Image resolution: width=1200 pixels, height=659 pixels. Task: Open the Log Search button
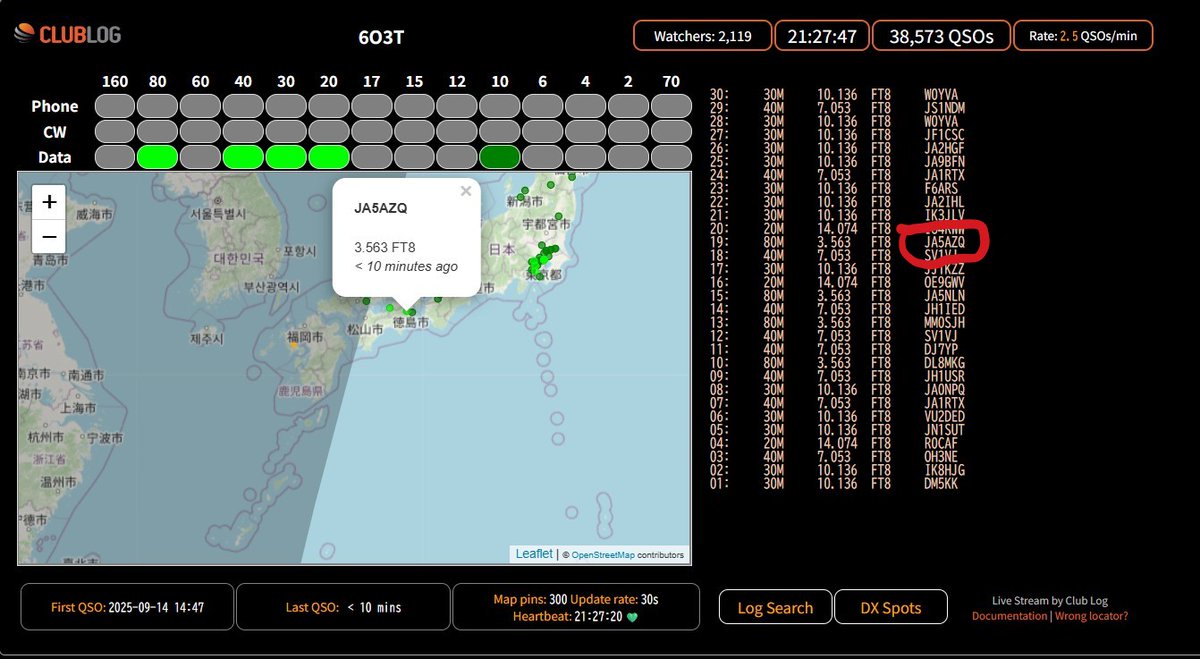click(x=775, y=607)
